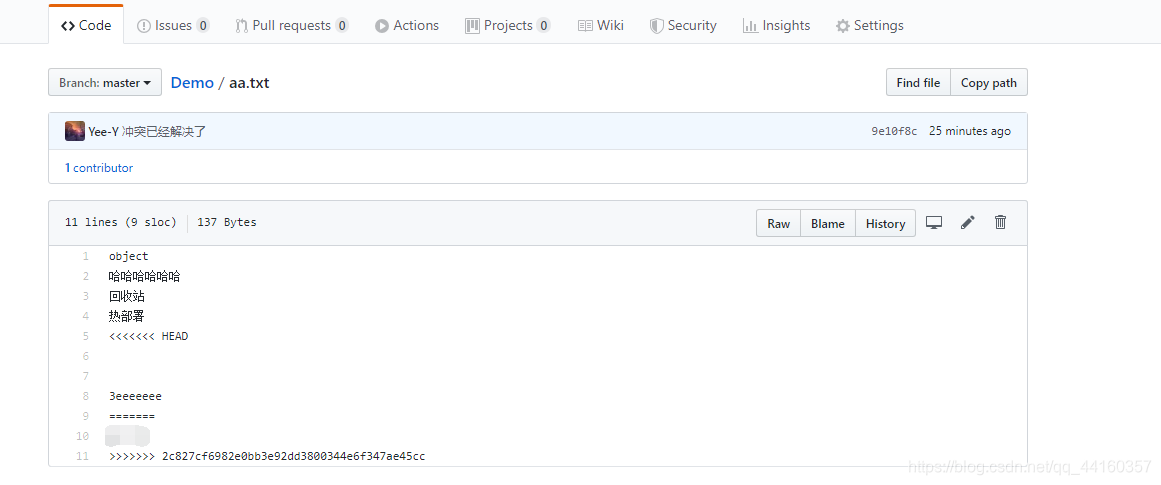Click the 回收站 line text
This screenshot has height=485, width=1161.
tap(127, 296)
